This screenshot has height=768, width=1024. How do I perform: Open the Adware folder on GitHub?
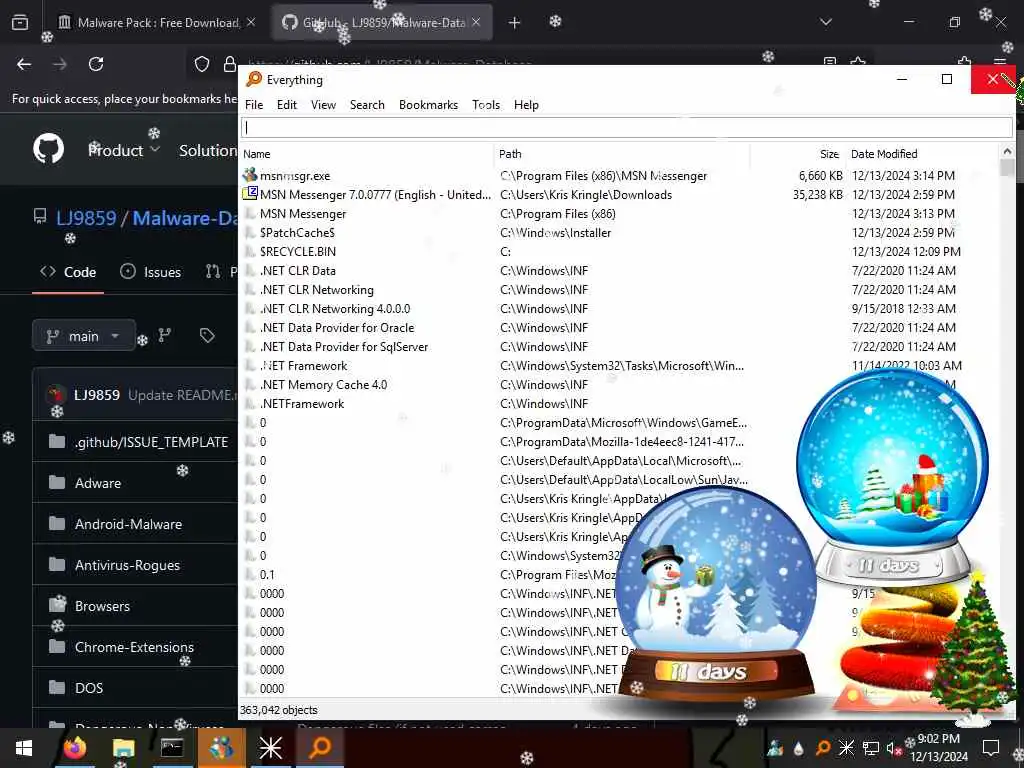pos(98,483)
